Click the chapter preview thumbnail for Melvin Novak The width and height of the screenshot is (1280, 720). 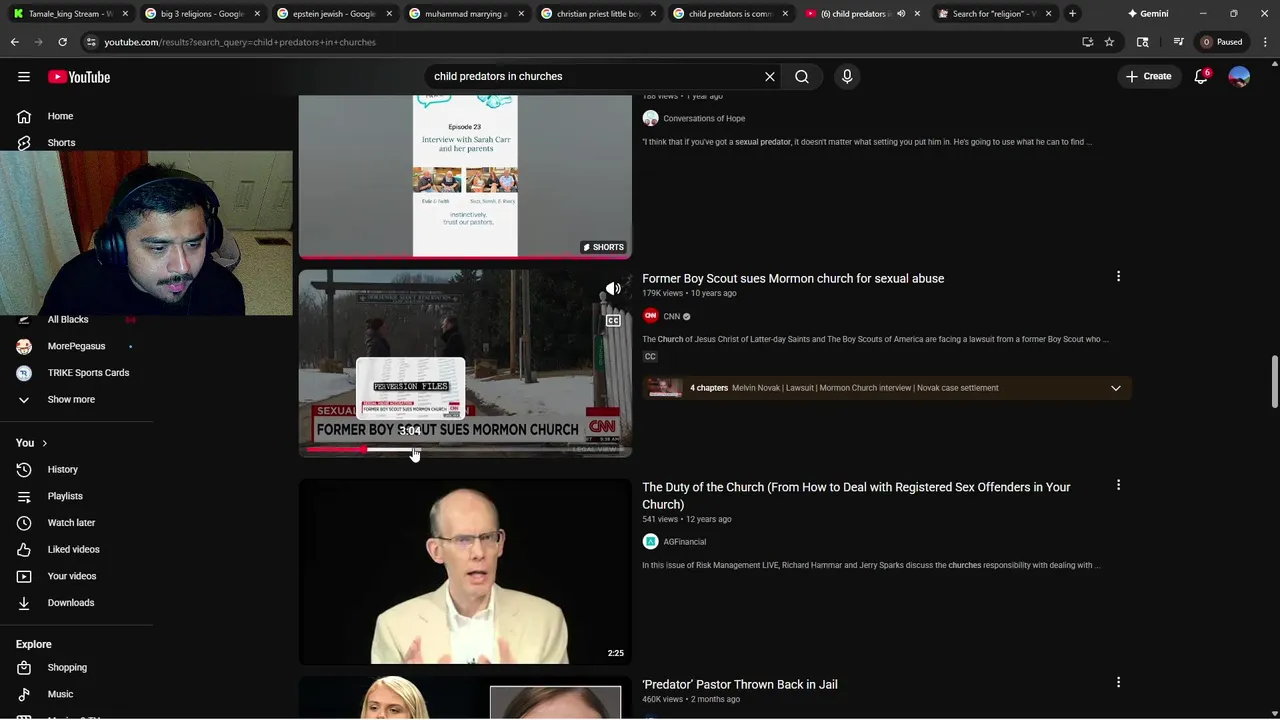point(664,388)
